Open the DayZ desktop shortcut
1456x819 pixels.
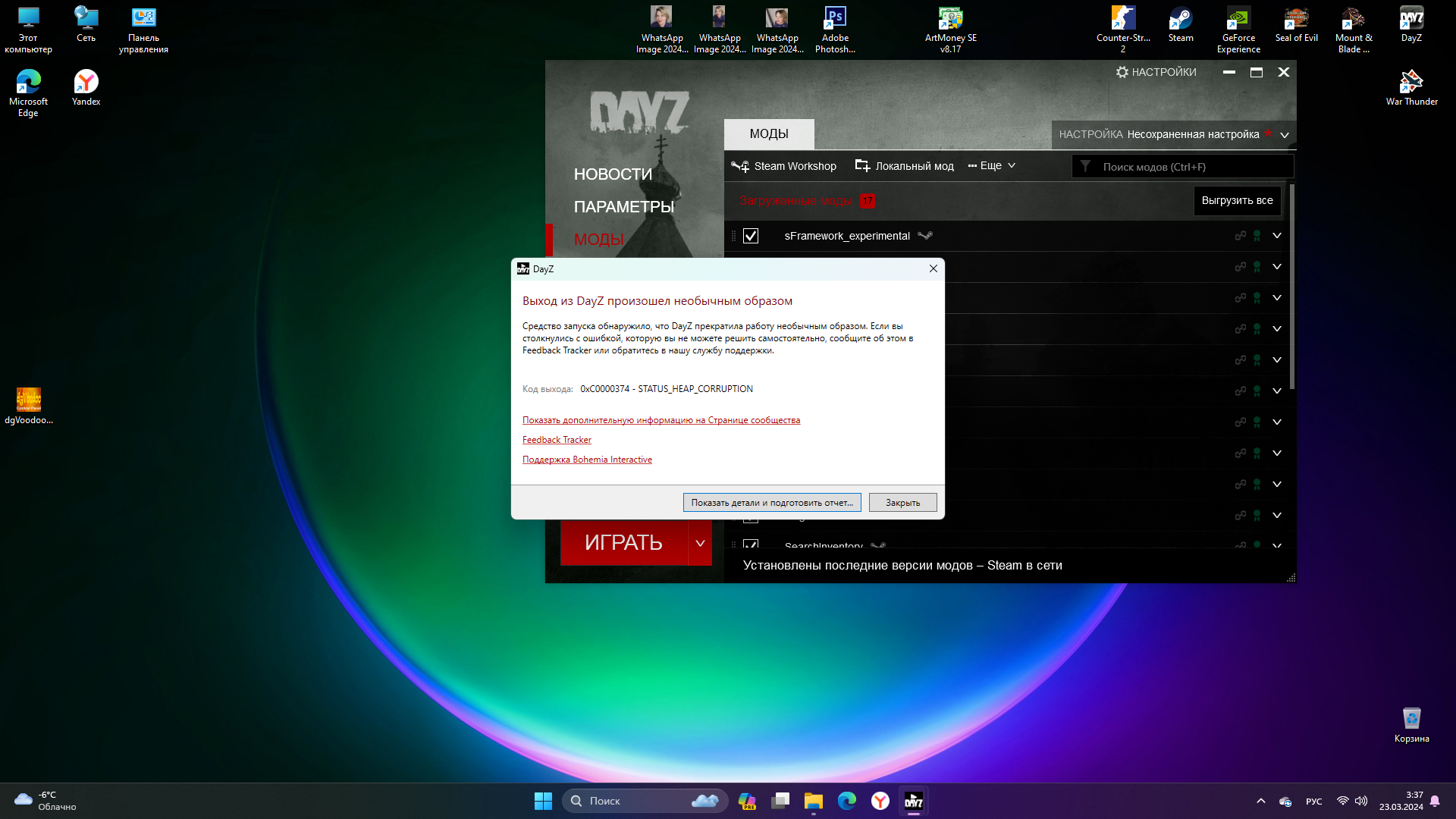click(x=1411, y=25)
